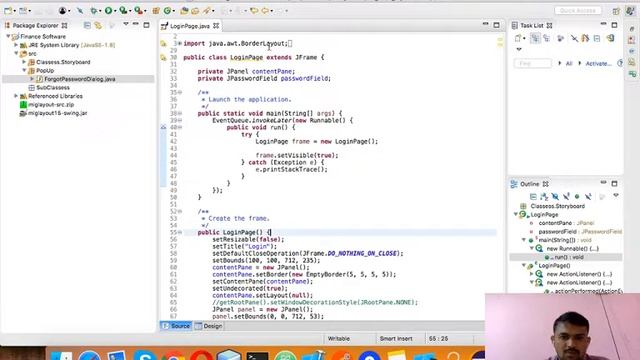Toggle Categorized presentation in Task List
The image size is (640, 360).
pos(535,38)
